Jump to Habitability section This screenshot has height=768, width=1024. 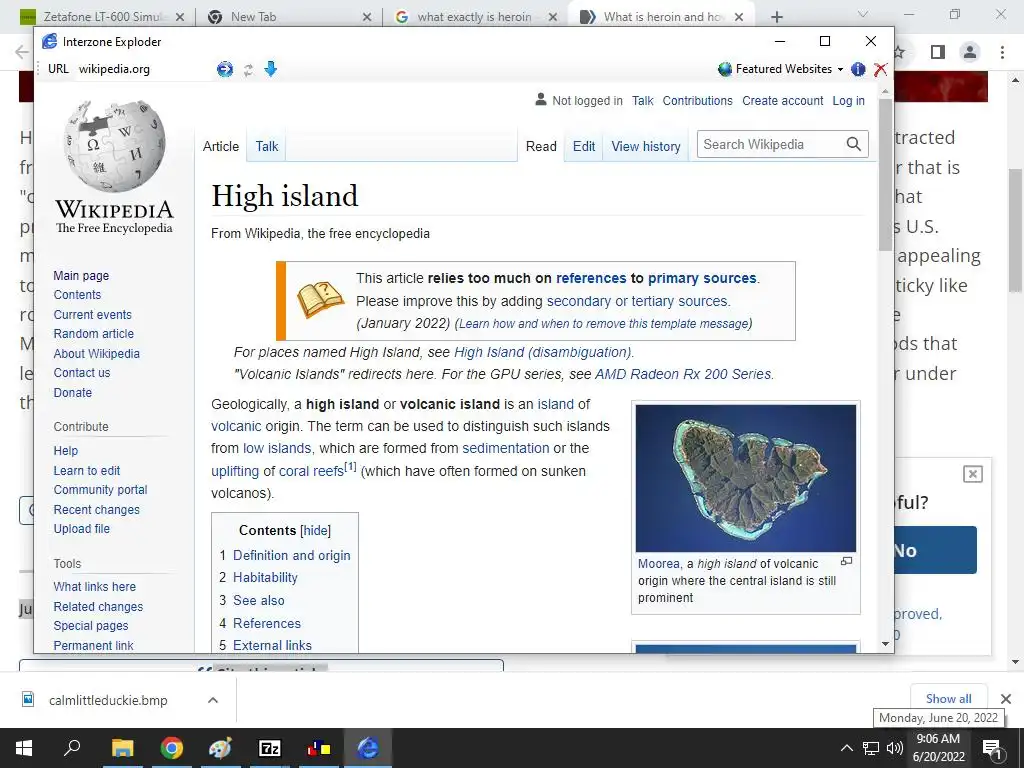pyautogui.click(x=265, y=577)
